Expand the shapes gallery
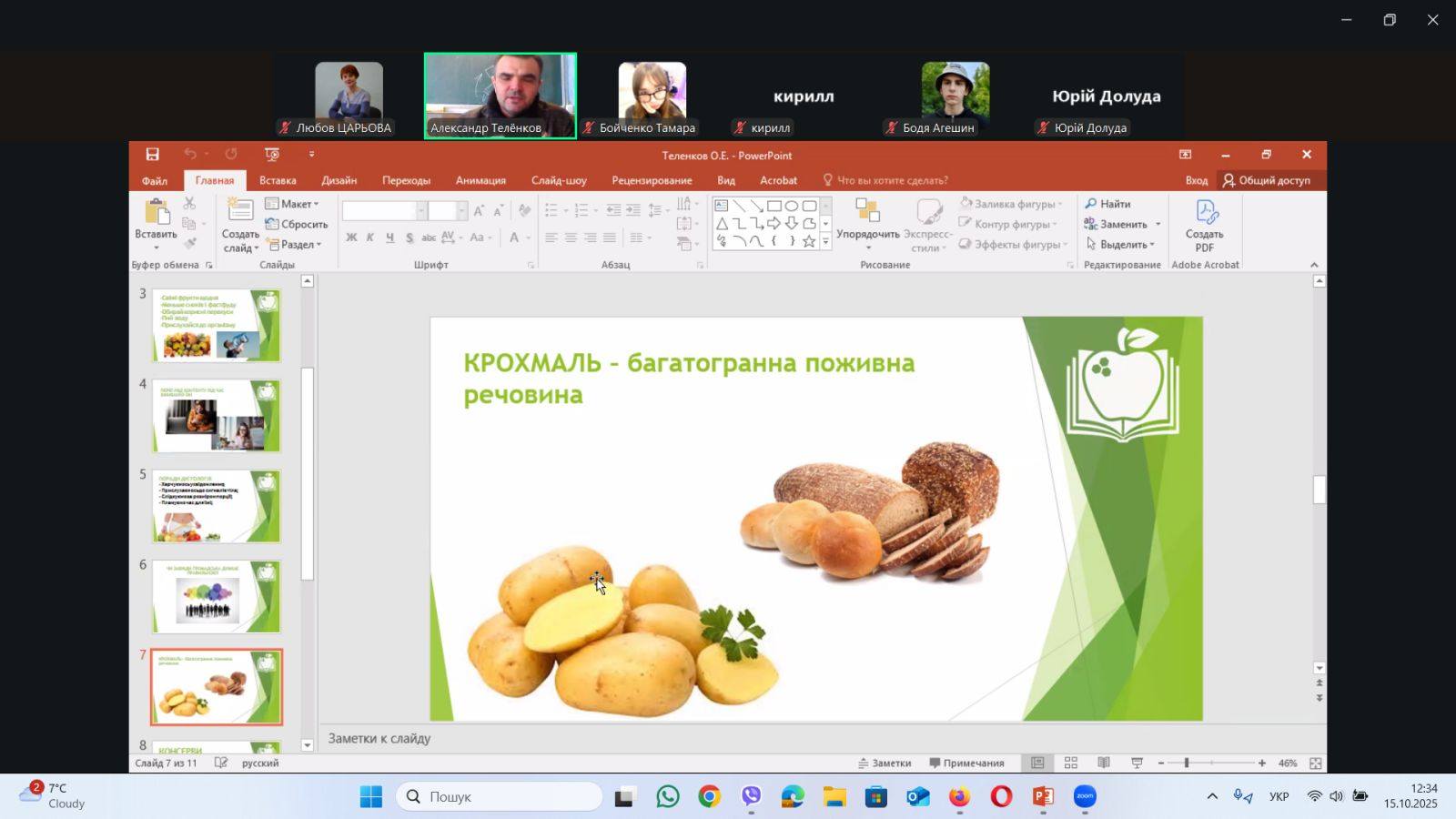1456x819 pixels. (x=825, y=242)
